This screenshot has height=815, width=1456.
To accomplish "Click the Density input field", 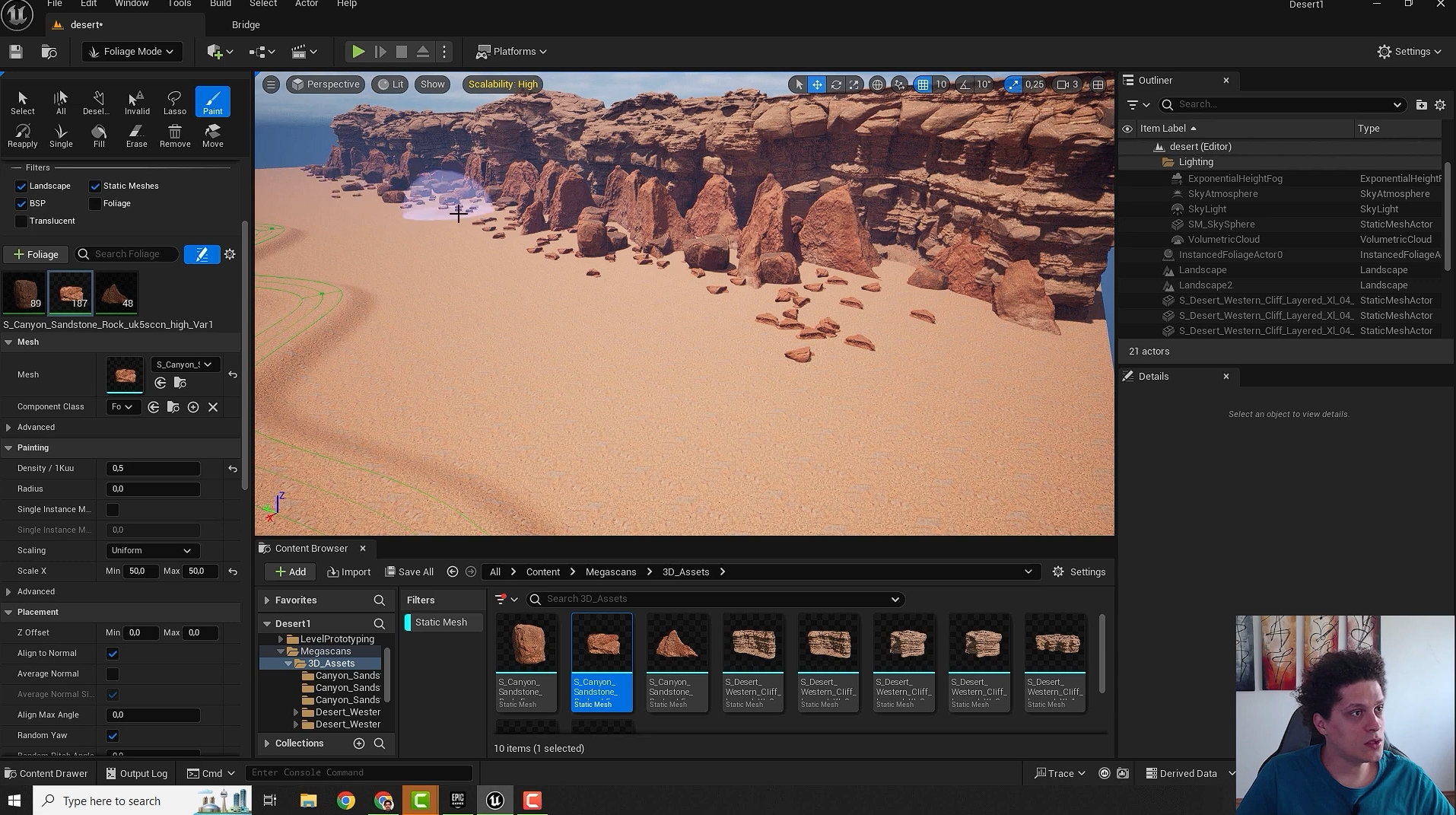I will tap(153, 469).
